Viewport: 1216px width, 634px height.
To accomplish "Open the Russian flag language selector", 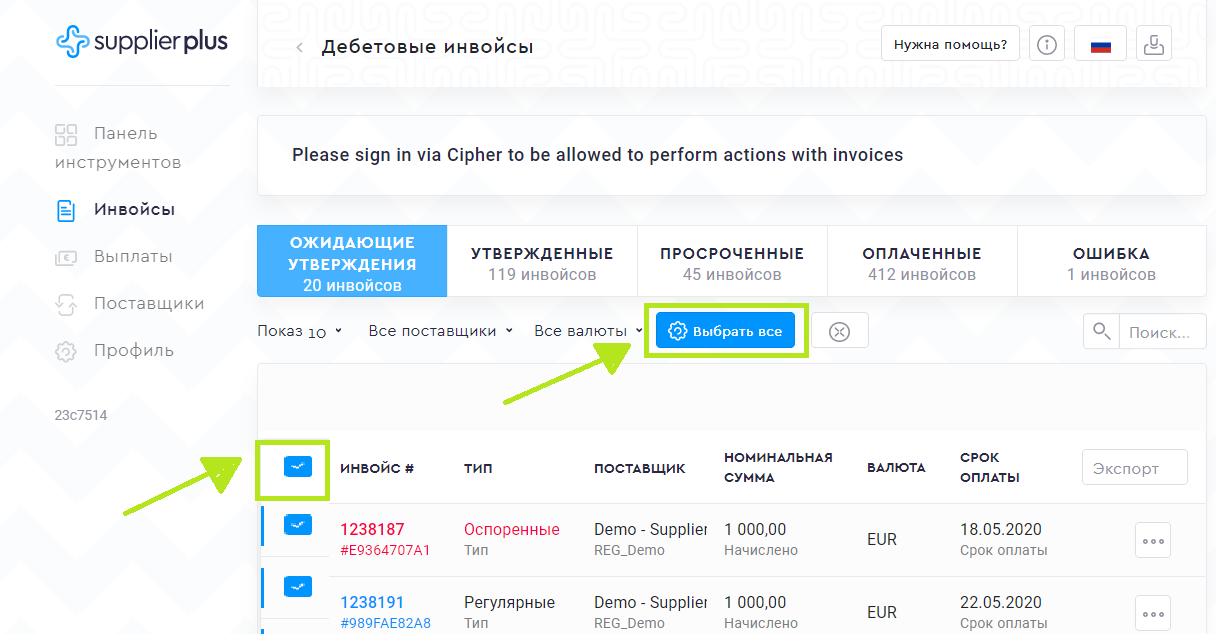I will (1100, 45).
